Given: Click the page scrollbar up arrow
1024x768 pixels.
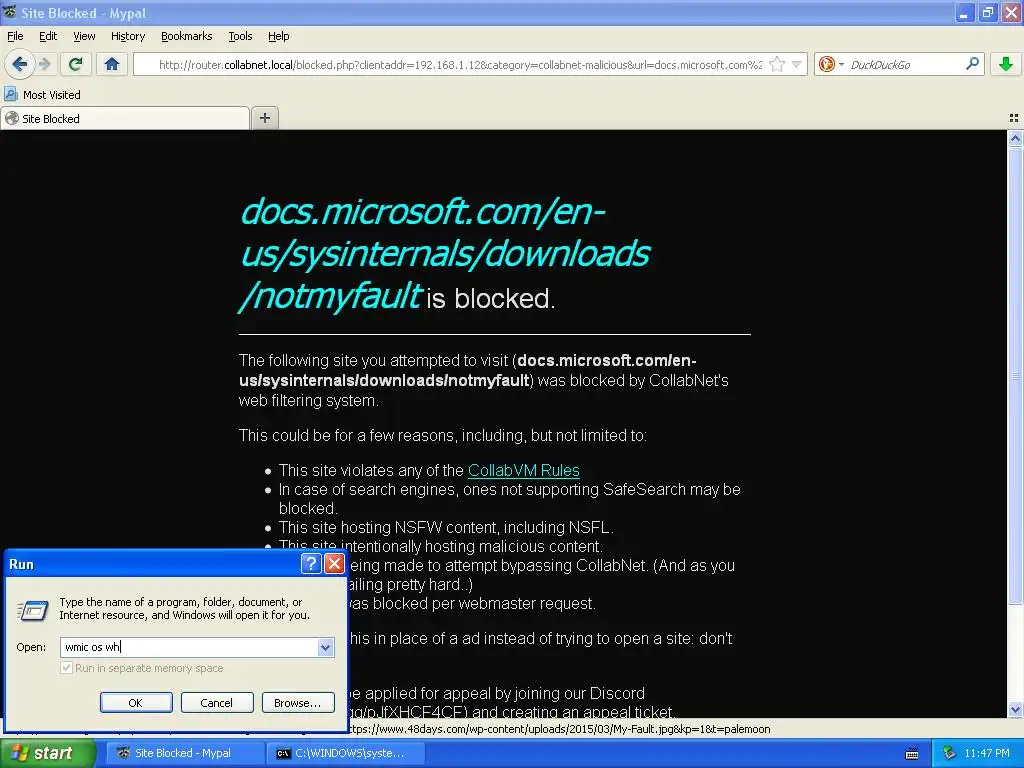Looking at the screenshot, I should tap(1015, 138).
